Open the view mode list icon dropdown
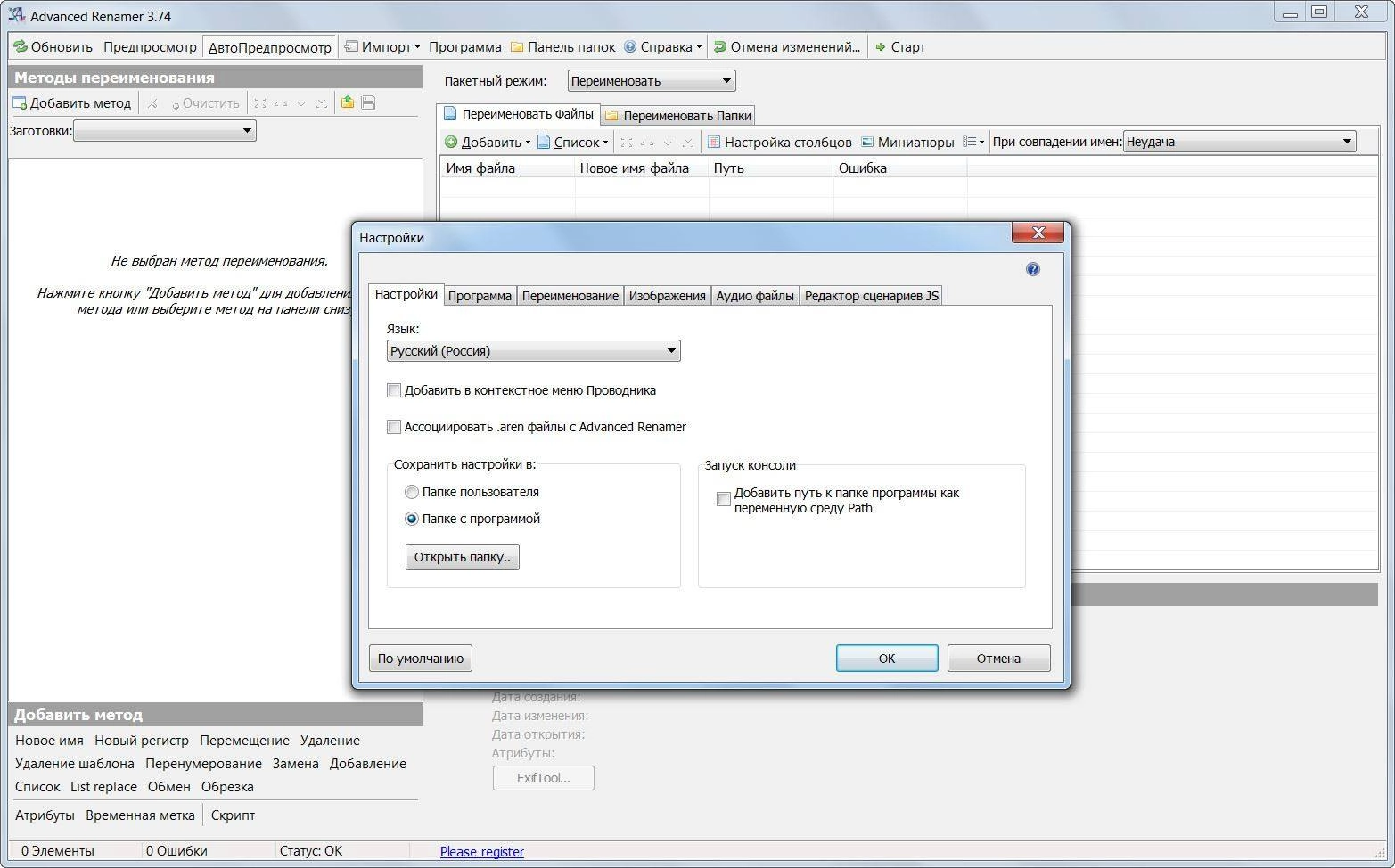1395x868 pixels. [973, 142]
